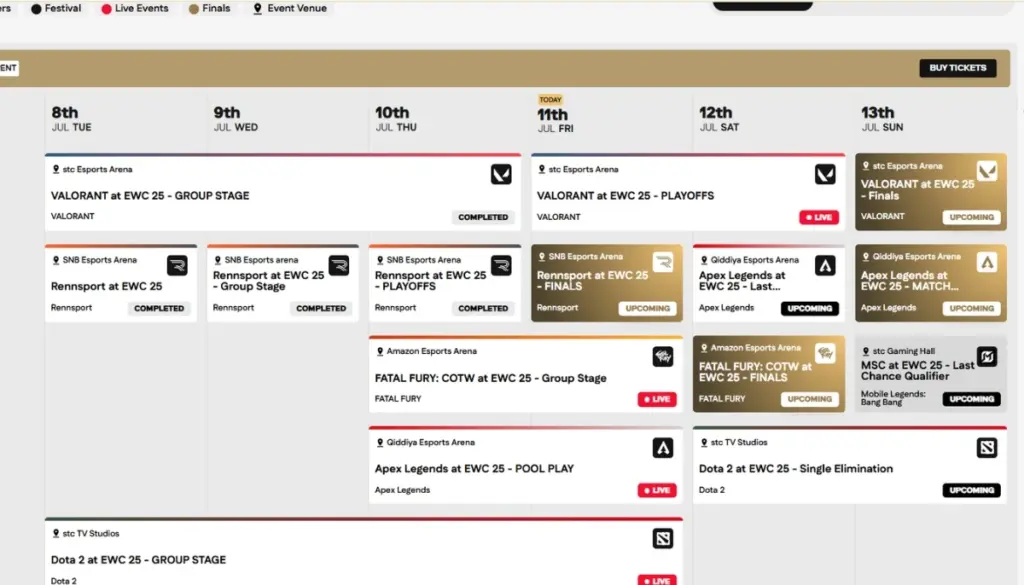Click the Fatal Fury logo on Group Stage card

pyautogui.click(x=663, y=356)
